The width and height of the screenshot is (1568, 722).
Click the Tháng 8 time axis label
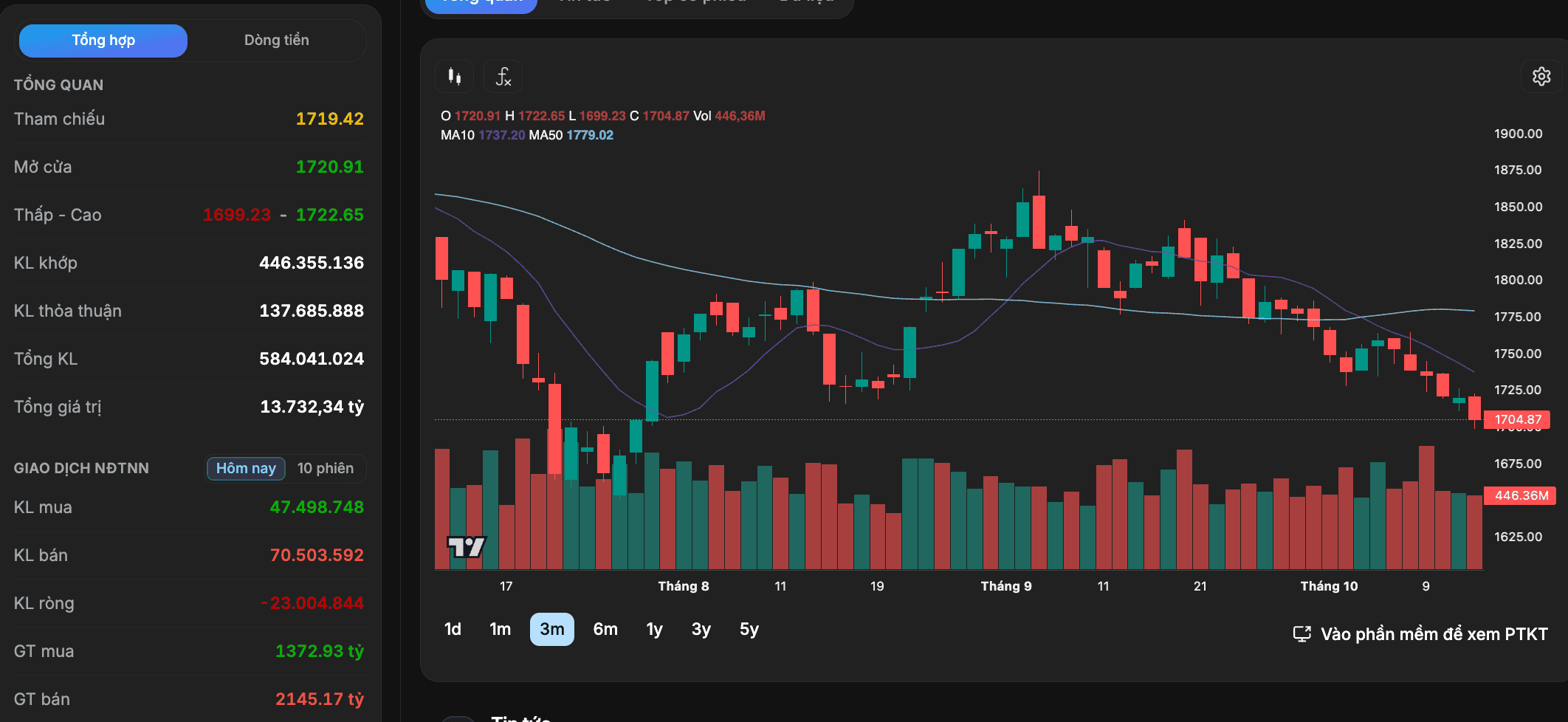(684, 586)
